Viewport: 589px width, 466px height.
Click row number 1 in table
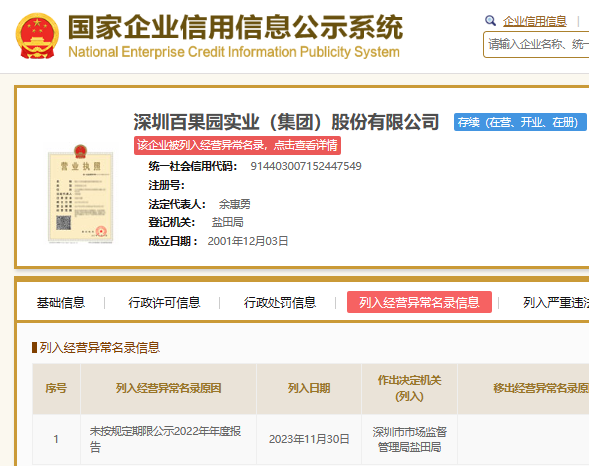pos(56,439)
